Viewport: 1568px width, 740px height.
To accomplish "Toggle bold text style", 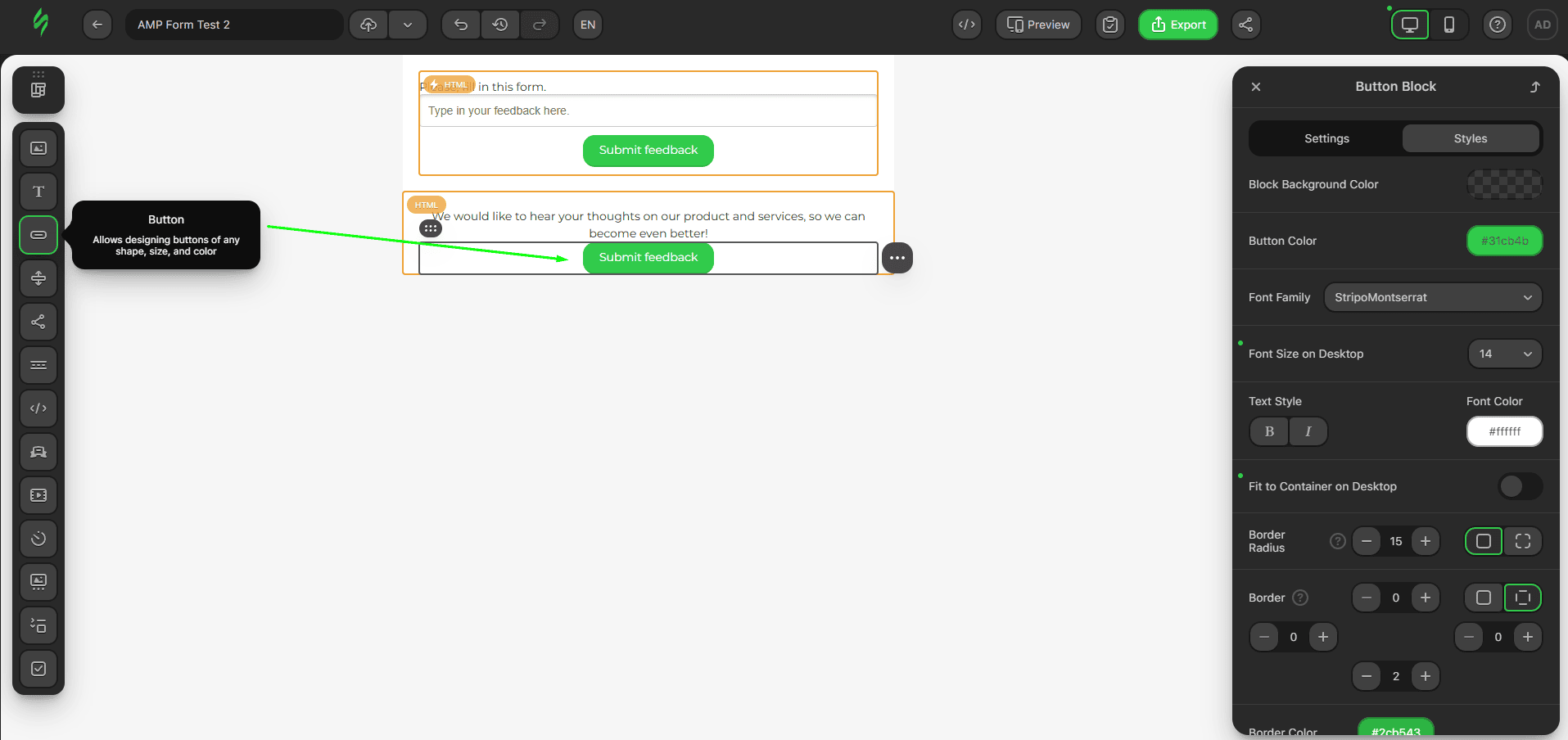I will (x=1269, y=431).
